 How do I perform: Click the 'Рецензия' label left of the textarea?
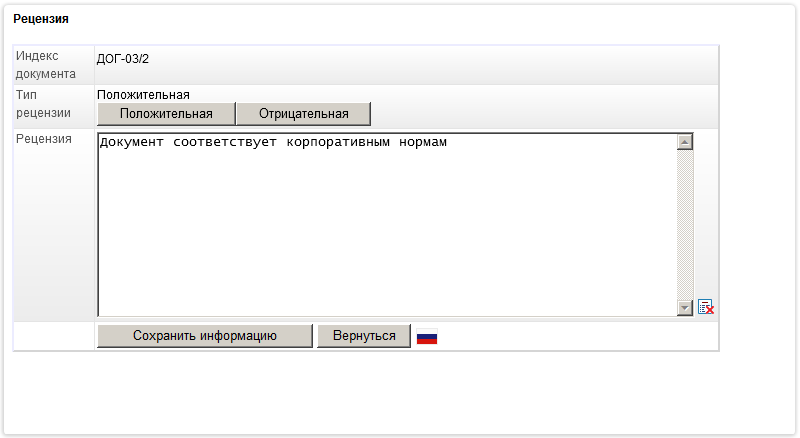[x=44, y=139]
